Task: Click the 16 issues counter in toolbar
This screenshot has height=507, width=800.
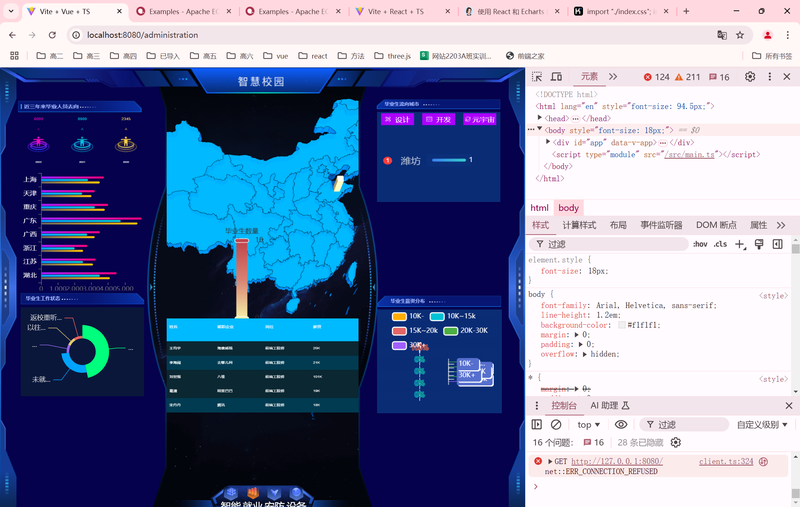Action: tap(719, 77)
